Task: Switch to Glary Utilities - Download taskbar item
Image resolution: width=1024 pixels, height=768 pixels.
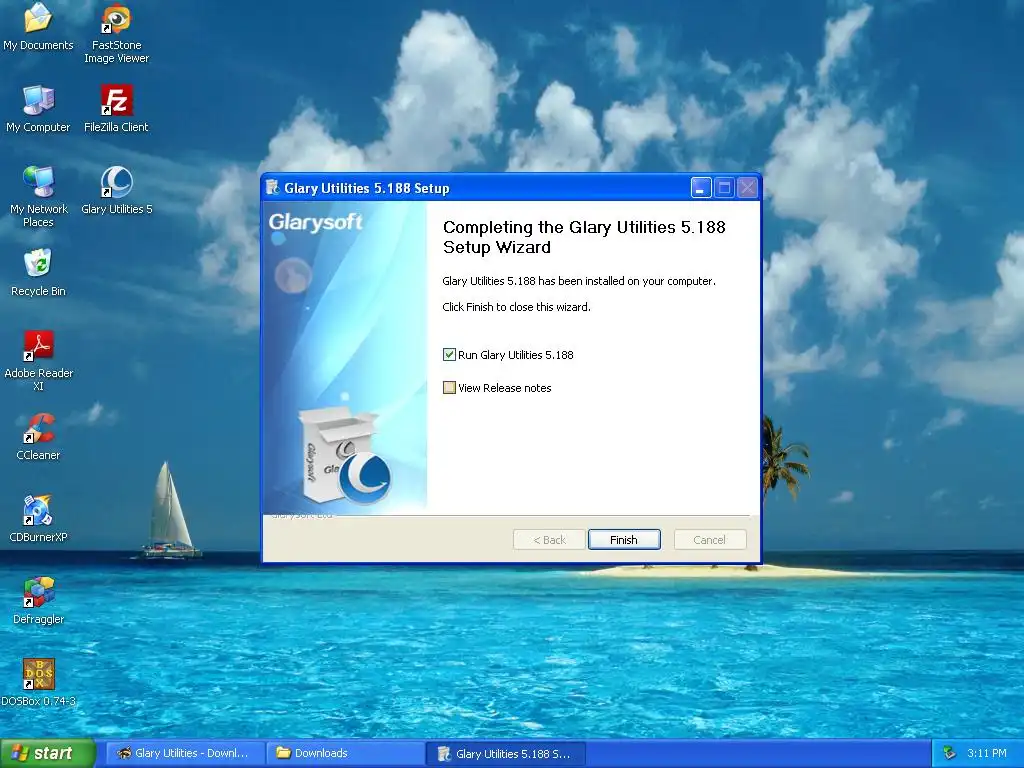Action: click(184, 753)
